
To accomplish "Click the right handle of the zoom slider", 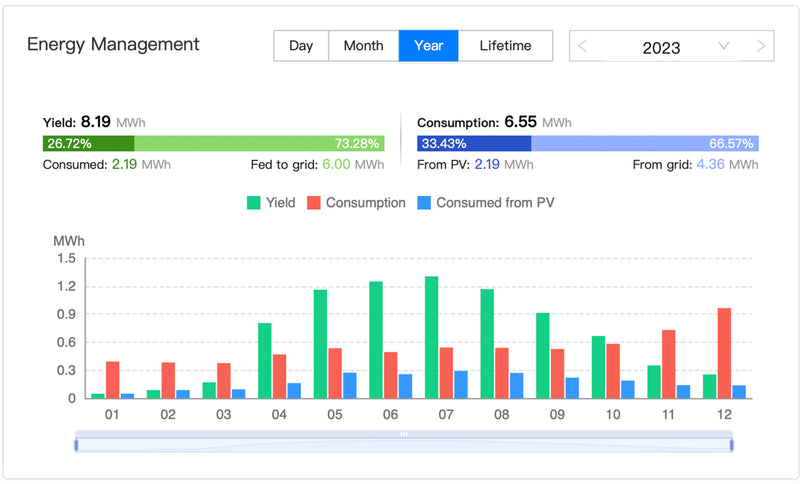I will point(732,444).
